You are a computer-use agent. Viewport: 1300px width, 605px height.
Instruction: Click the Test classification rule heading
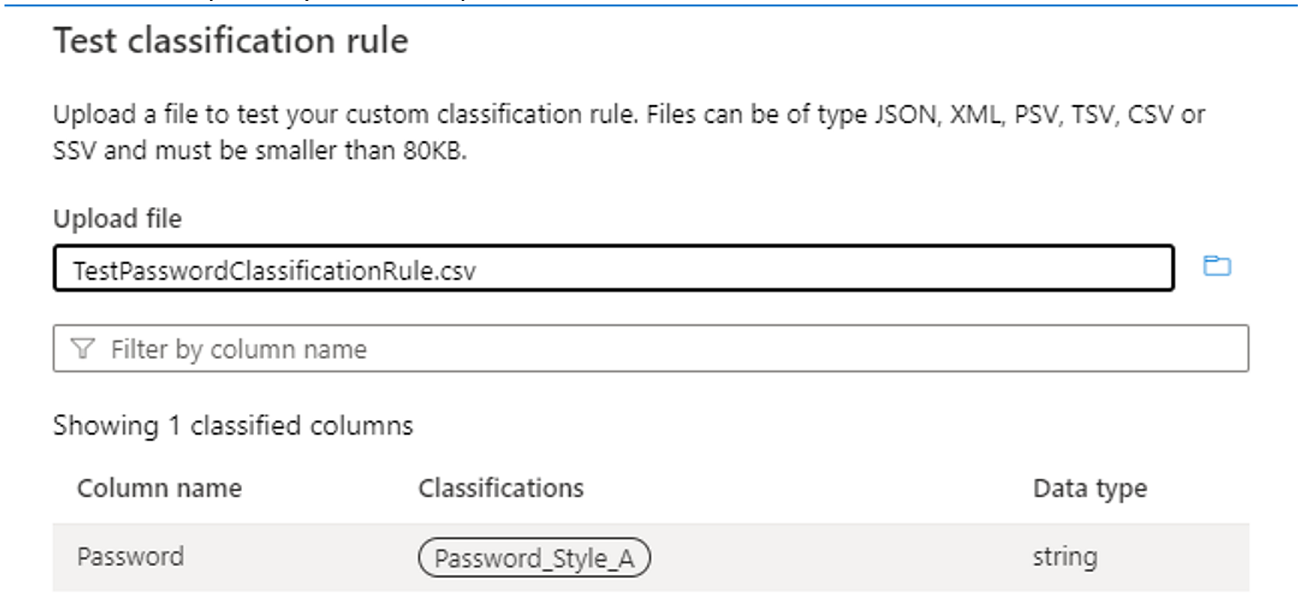[x=231, y=41]
